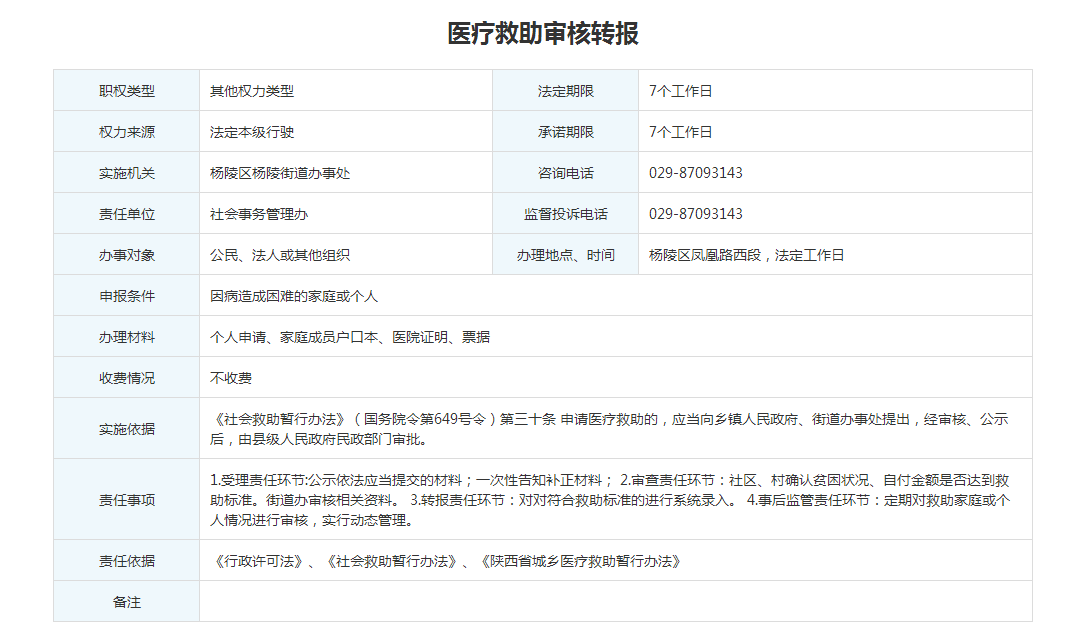
Task: Click the 责任事项 description paragraph
Action: [x=610, y=500]
